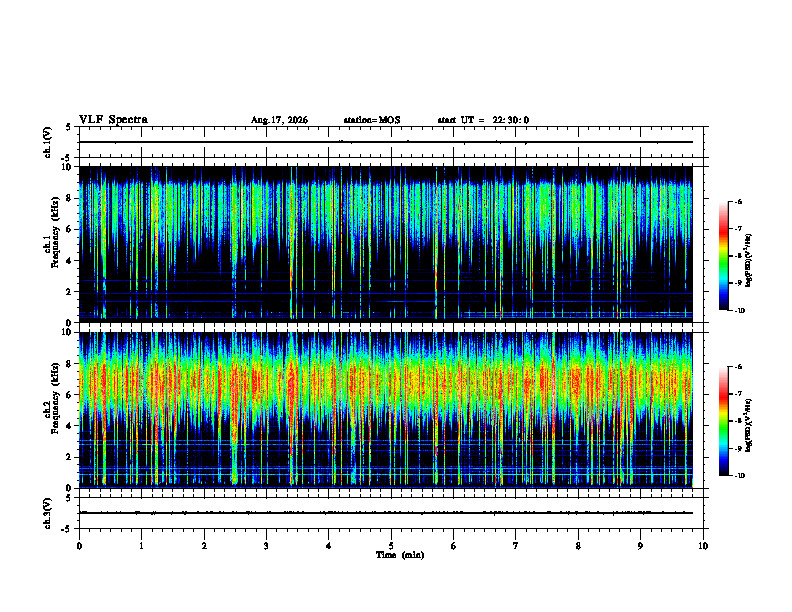Click the "station=MOS" header label
This screenshot has height=612, width=792.
(372, 120)
